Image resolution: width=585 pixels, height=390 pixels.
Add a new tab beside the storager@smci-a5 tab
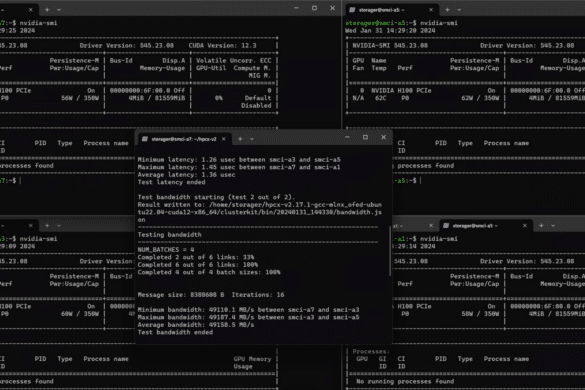pos(447,10)
